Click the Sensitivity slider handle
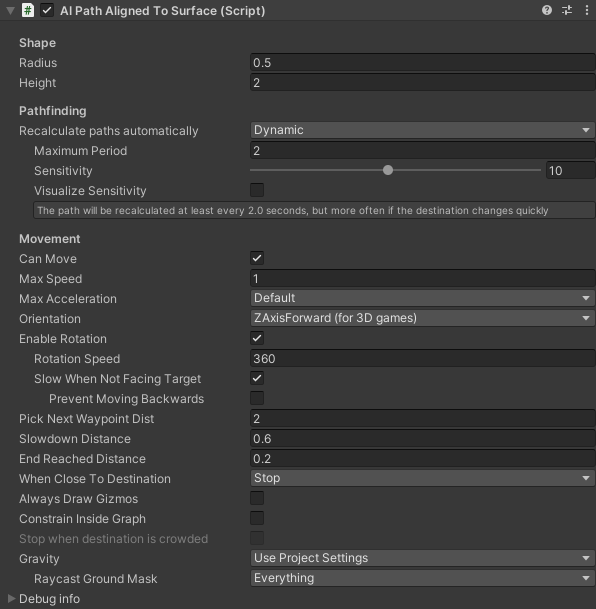Viewport: 596px width, 609px height. (388, 170)
